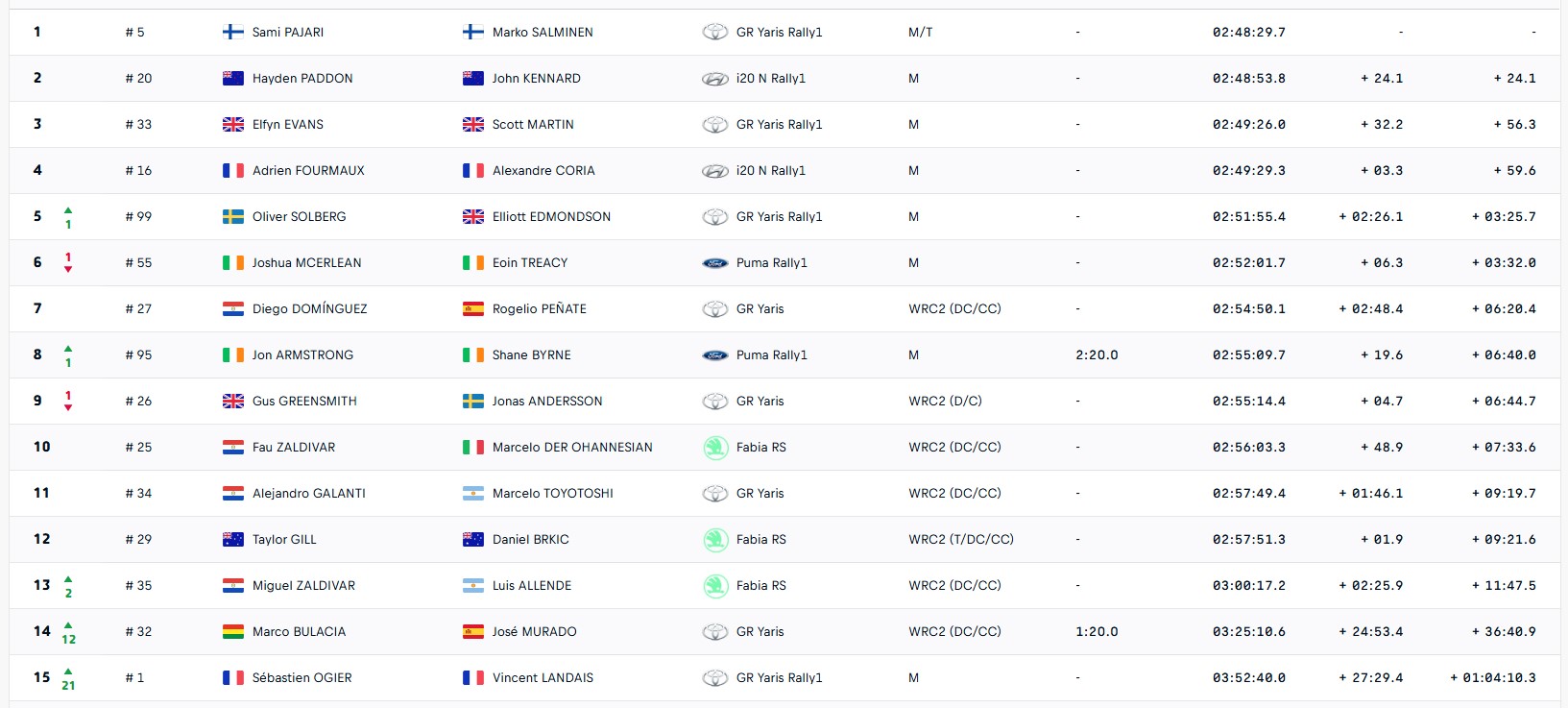Open Taylor GILL driver name
The height and width of the screenshot is (708, 1568).
tap(284, 540)
